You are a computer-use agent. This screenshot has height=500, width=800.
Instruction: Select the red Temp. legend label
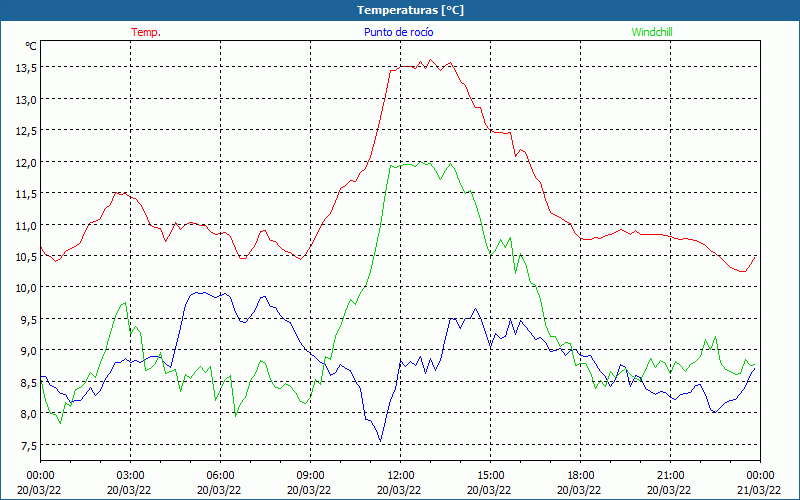pos(146,32)
